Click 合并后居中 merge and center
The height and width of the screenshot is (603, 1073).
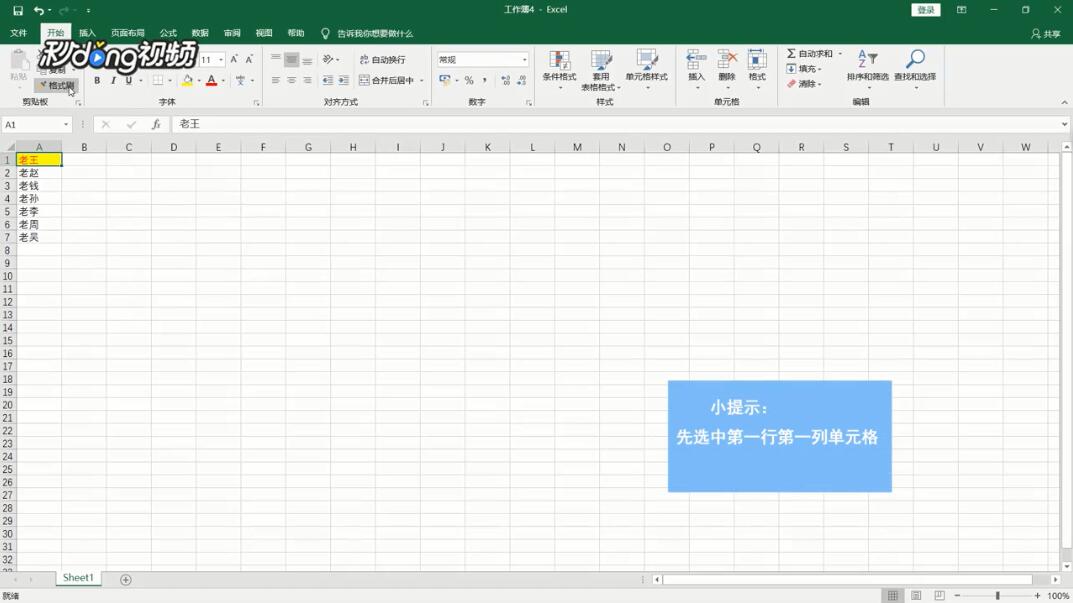pyautogui.click(x=387, y=81)
